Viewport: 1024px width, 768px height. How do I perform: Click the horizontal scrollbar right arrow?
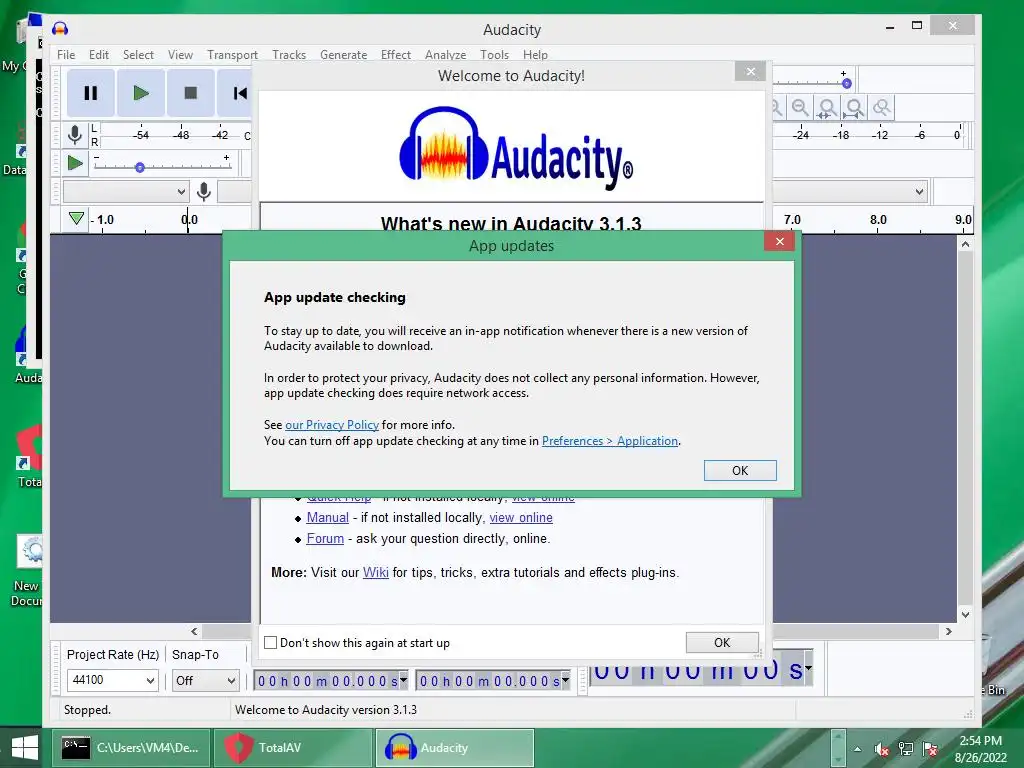(948, 632)
